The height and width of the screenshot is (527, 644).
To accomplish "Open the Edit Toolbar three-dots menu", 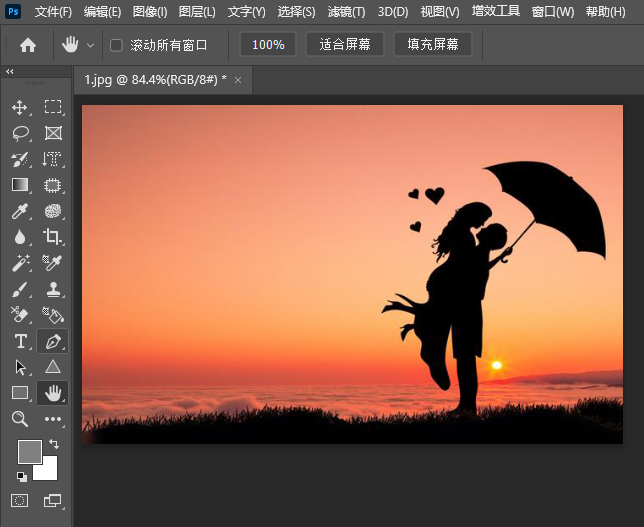I will tap(53, 419).
